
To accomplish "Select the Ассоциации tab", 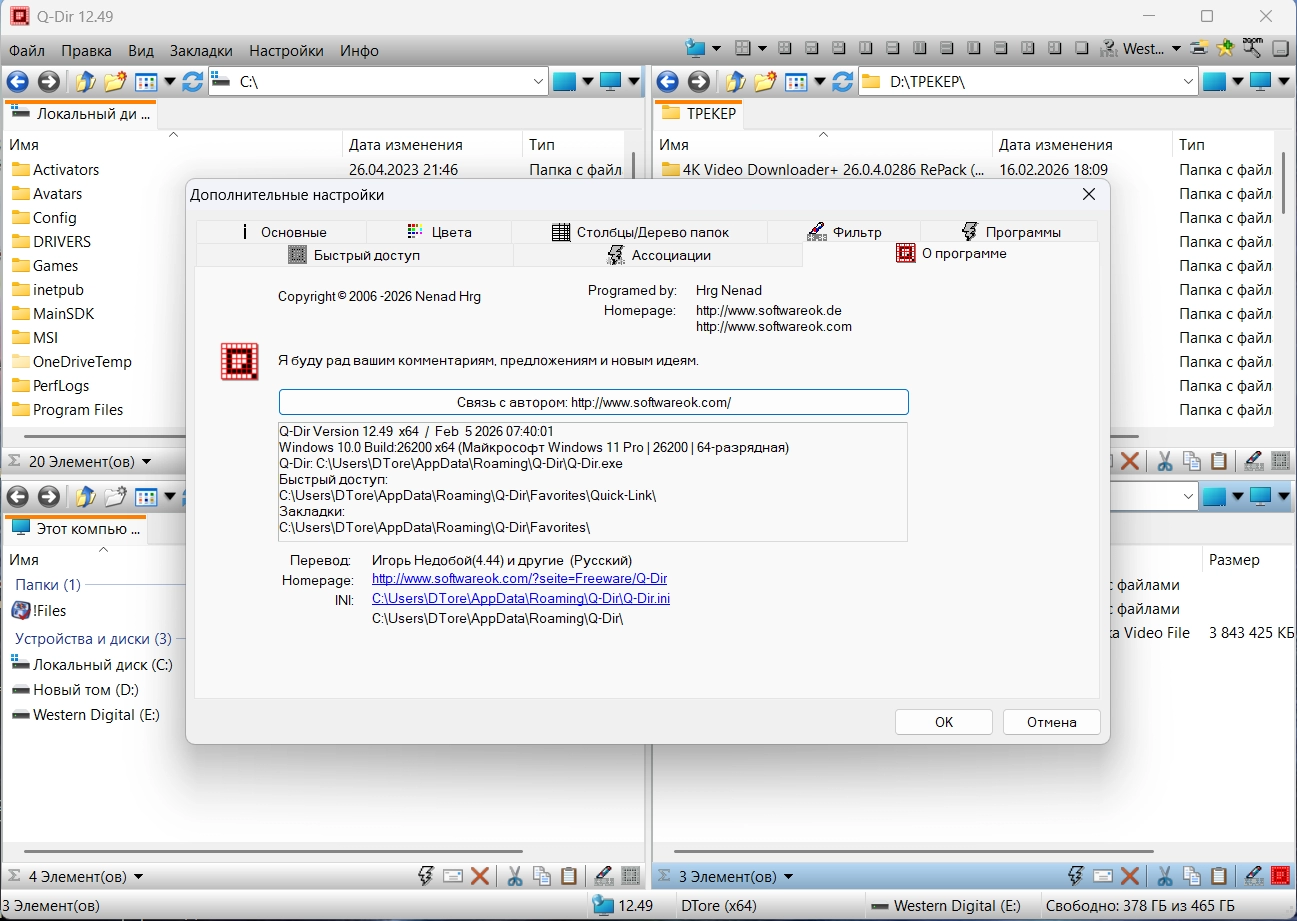I will click(658, 255).
